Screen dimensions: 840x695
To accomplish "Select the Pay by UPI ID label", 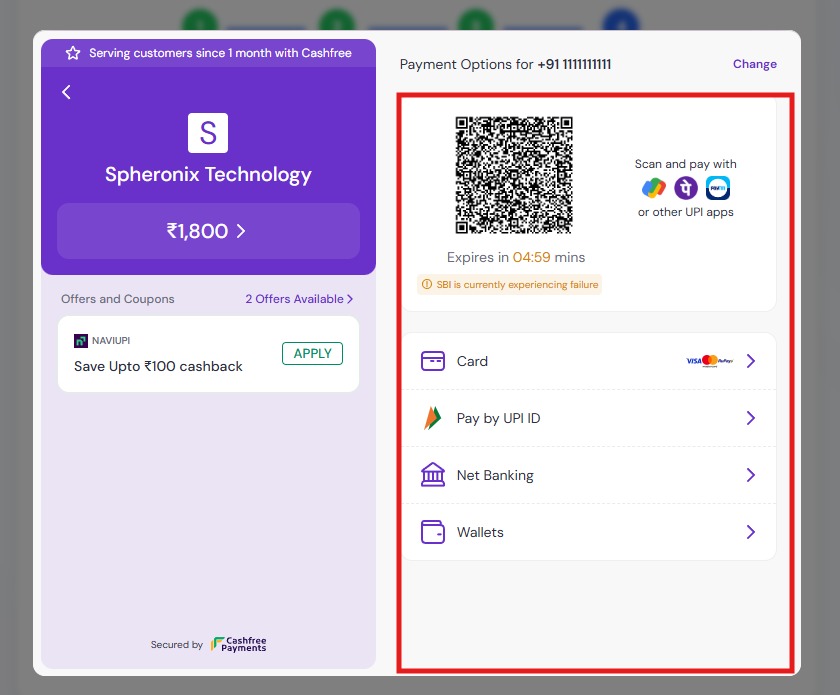I will point(498,418).
